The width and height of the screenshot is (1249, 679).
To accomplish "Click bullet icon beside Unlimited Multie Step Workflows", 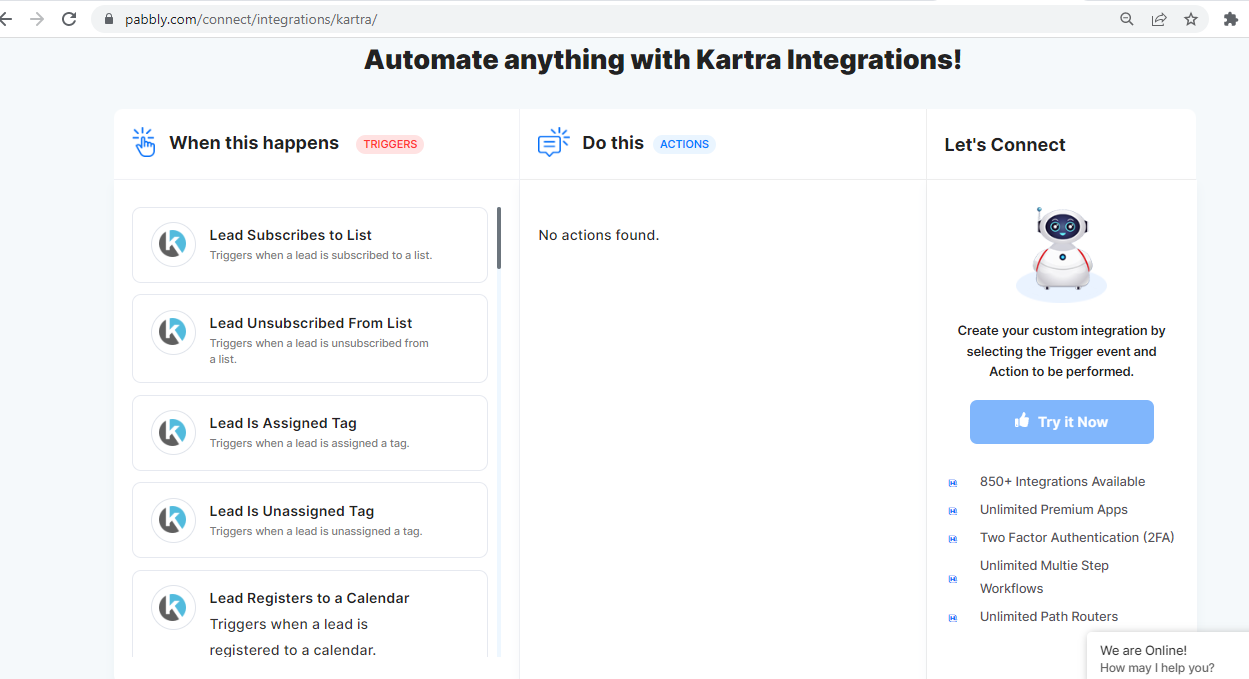I will [x=952, y=579].
